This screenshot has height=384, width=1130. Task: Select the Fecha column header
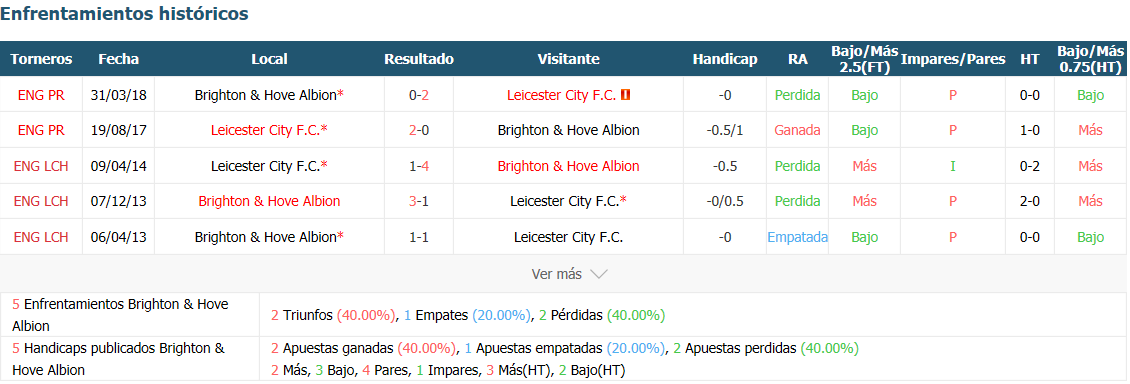pos(118,59)
